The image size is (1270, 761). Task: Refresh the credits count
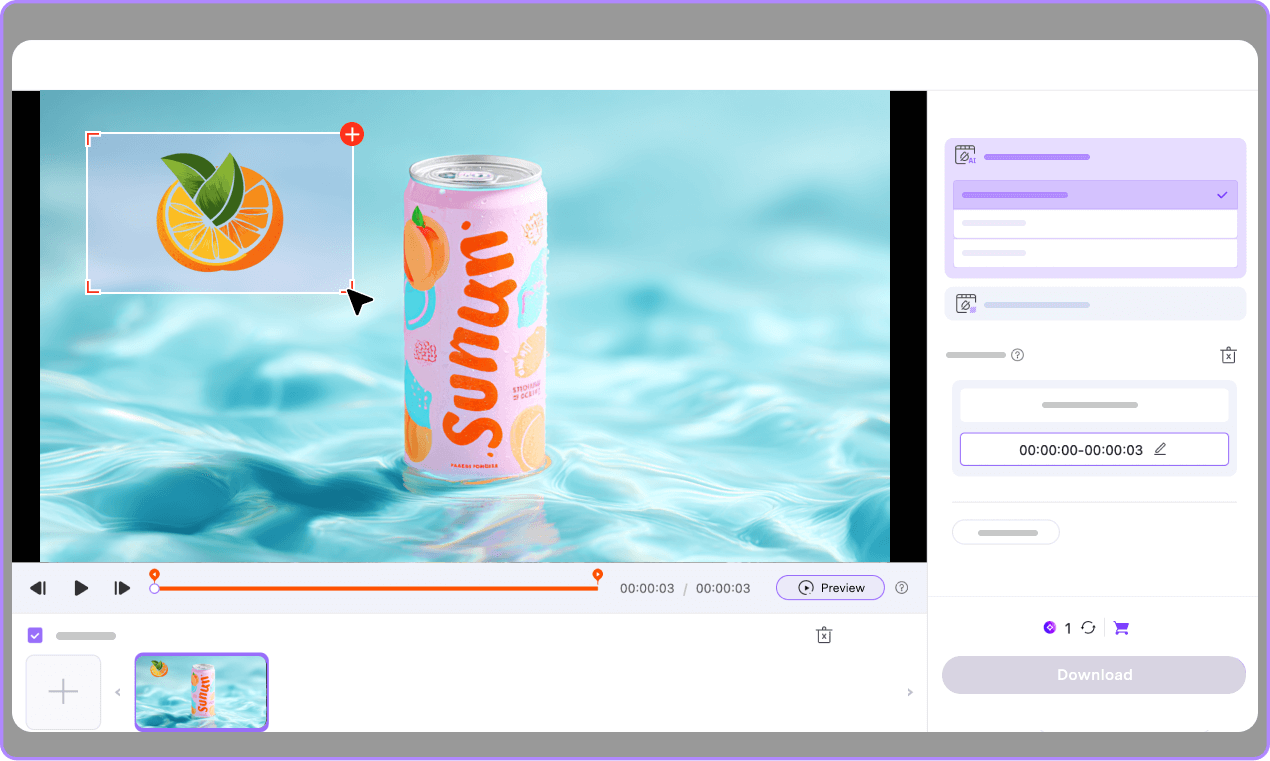coord(1088,628)
